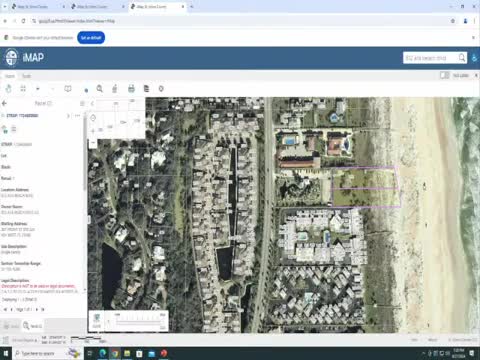480x360 pixels.
Task: Close the toolbar panel with X
Action: (476, 75)
